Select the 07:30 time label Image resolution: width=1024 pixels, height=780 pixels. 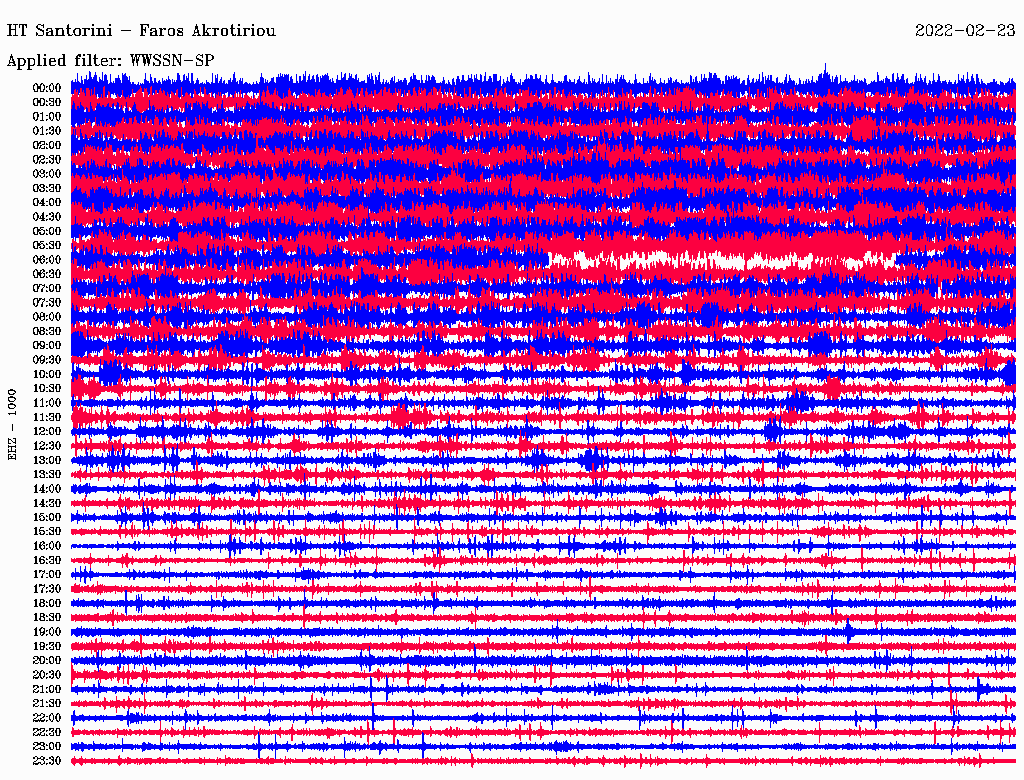pos(47,302)
